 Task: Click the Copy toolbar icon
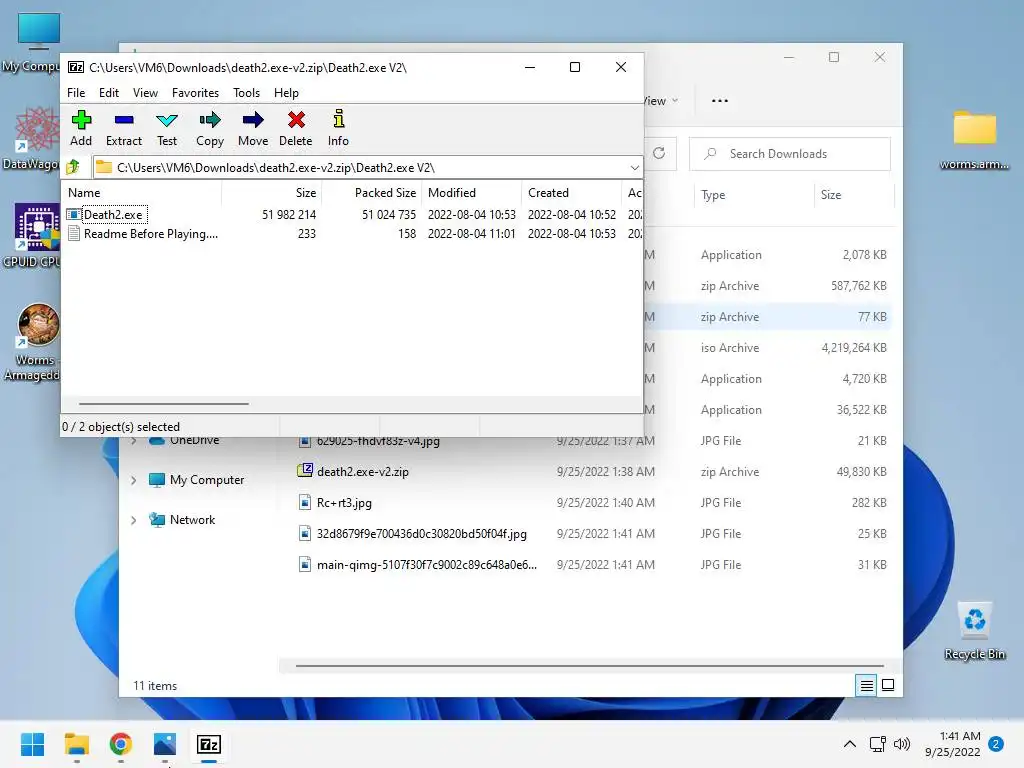tap(210, 128)
